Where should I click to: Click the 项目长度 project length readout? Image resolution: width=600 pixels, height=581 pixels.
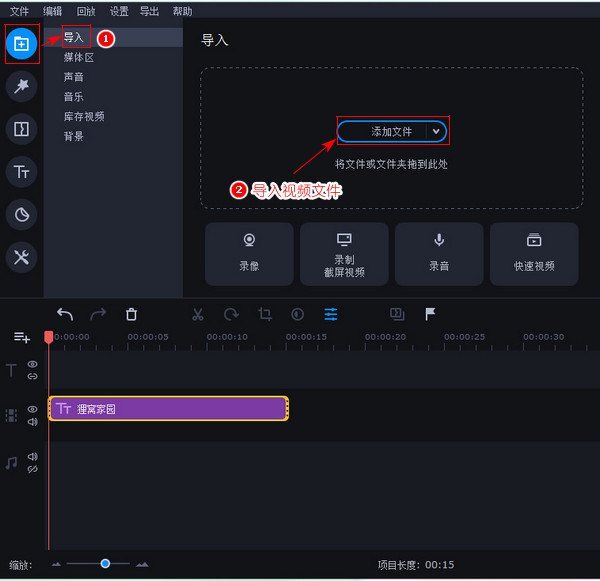pyautogui.click(x=416, y=565)
